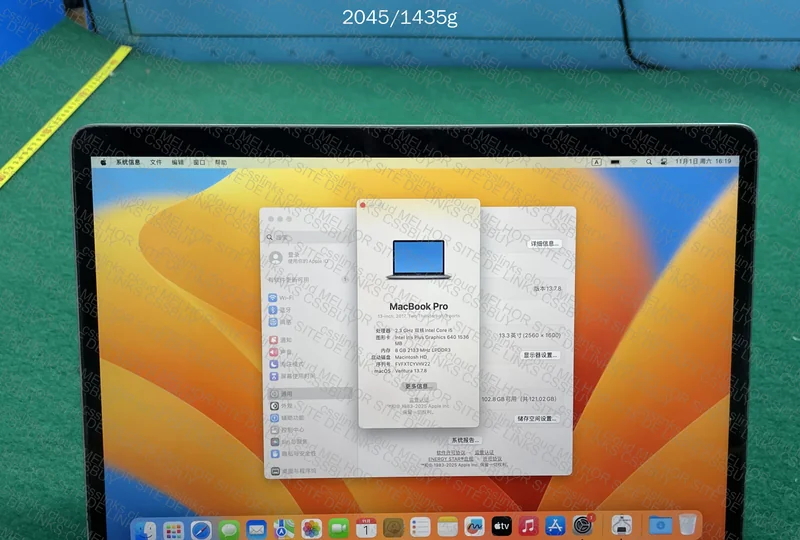
Task: Click the search field in the System Settings sidebar
Action: (x=310, y=237)
